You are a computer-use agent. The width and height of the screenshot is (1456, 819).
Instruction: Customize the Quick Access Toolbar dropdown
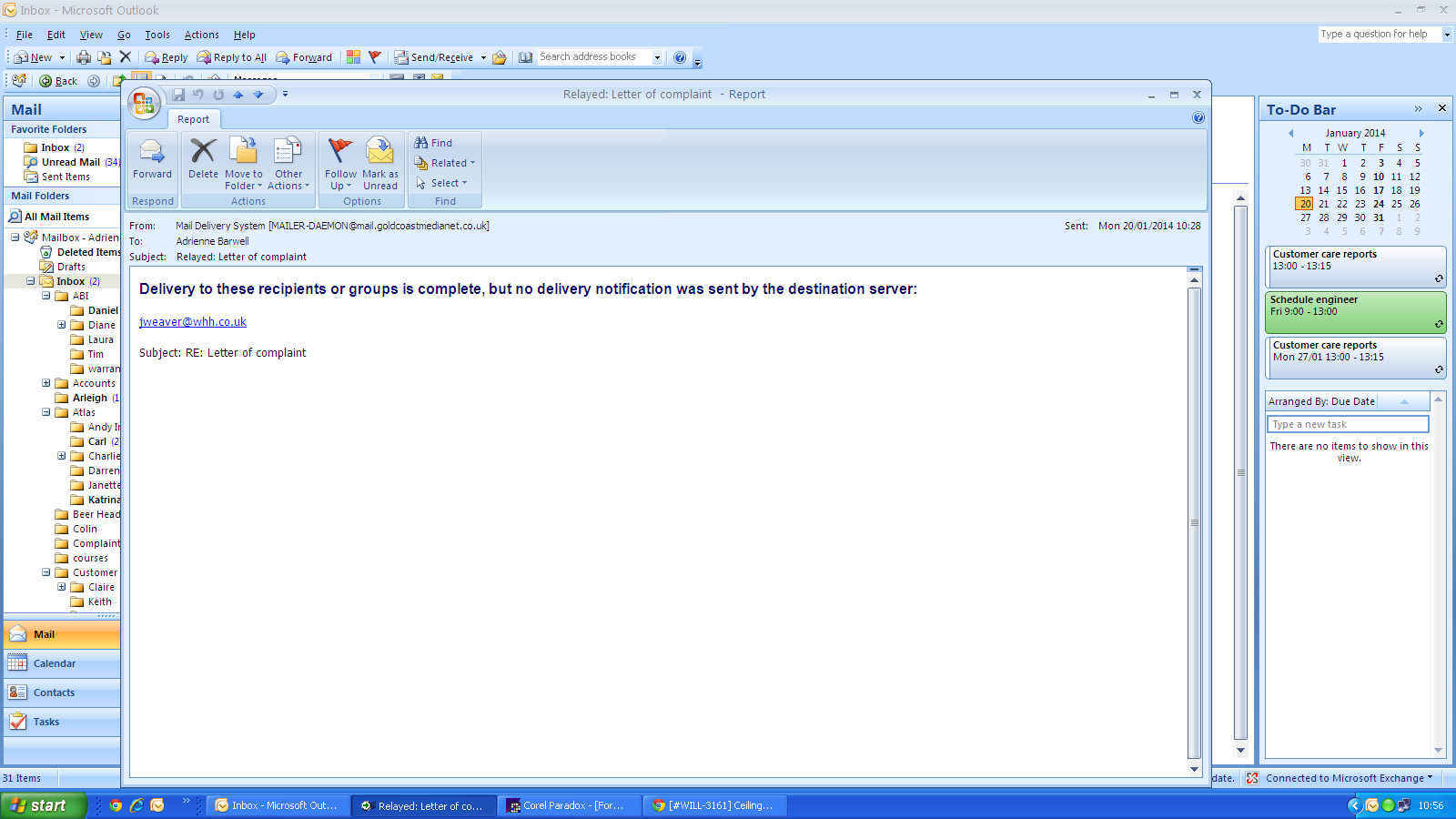(x=285, y=94)
